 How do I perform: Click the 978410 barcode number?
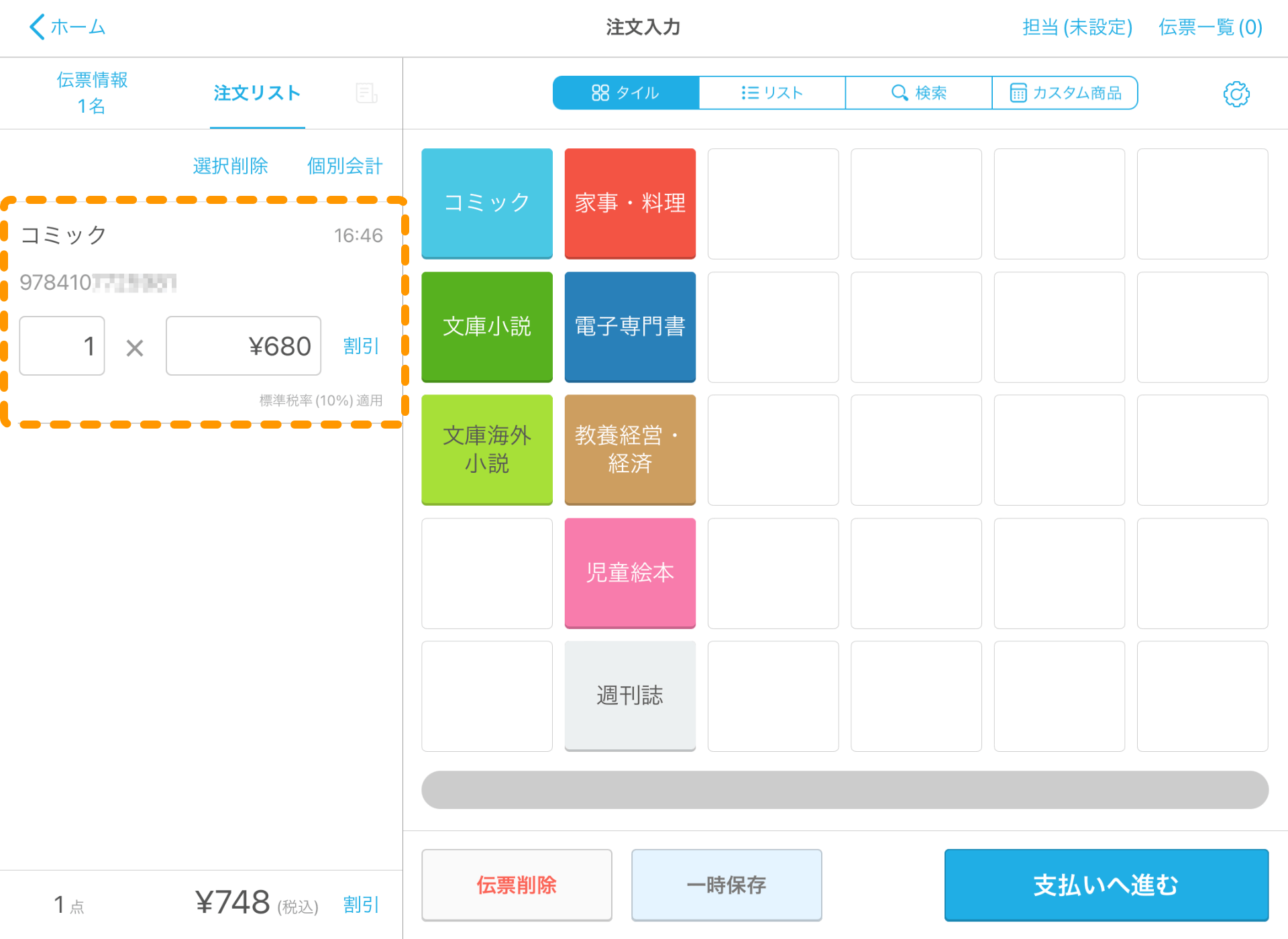click(98, 282)
